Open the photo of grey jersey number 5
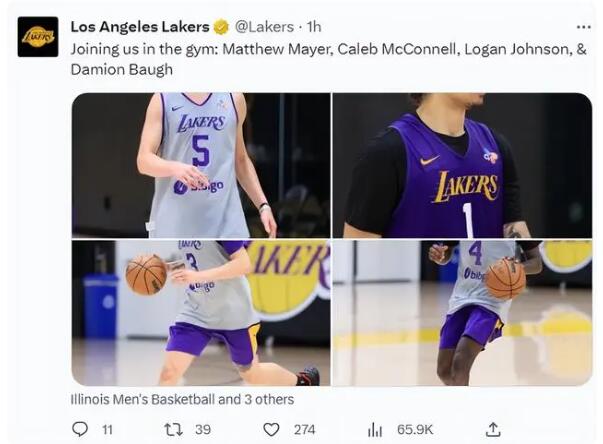603x444 pixels. pos(200,165)
